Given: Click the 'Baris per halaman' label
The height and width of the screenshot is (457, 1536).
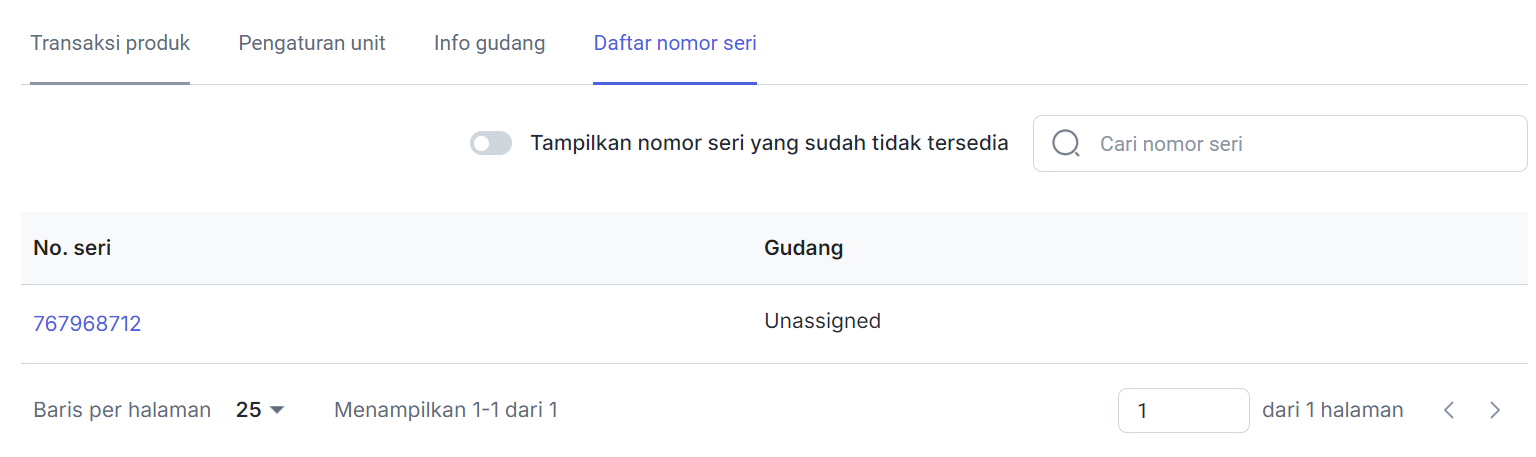Looking at the screenshot, I should [x=122, y=410].
